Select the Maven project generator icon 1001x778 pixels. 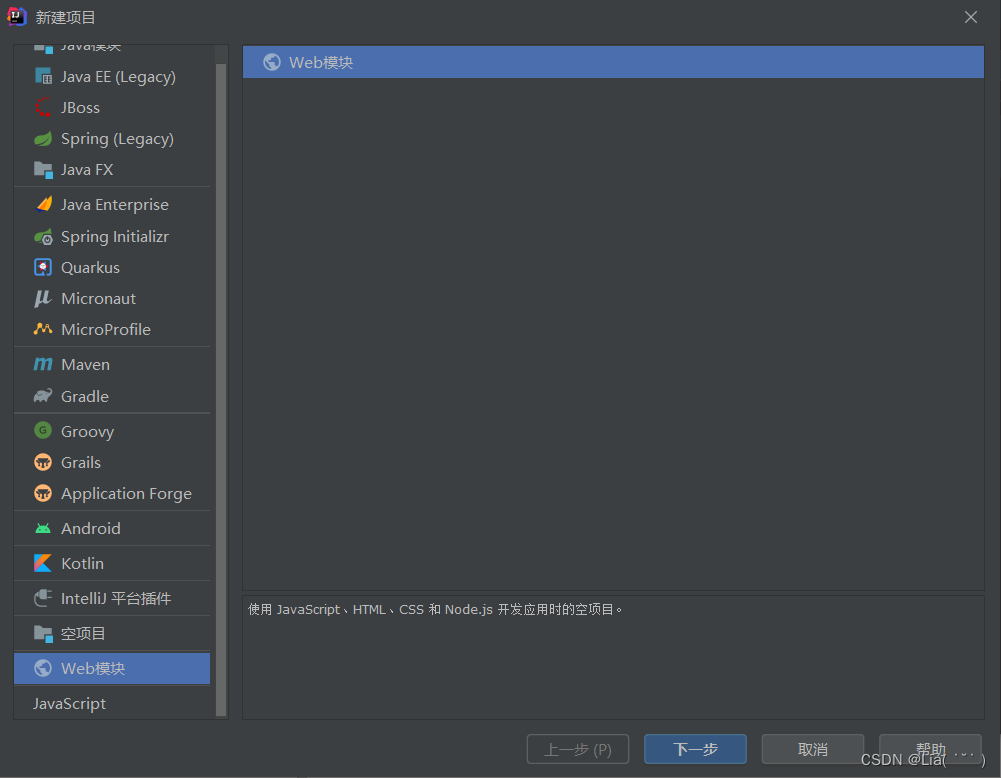click(44, 364)
